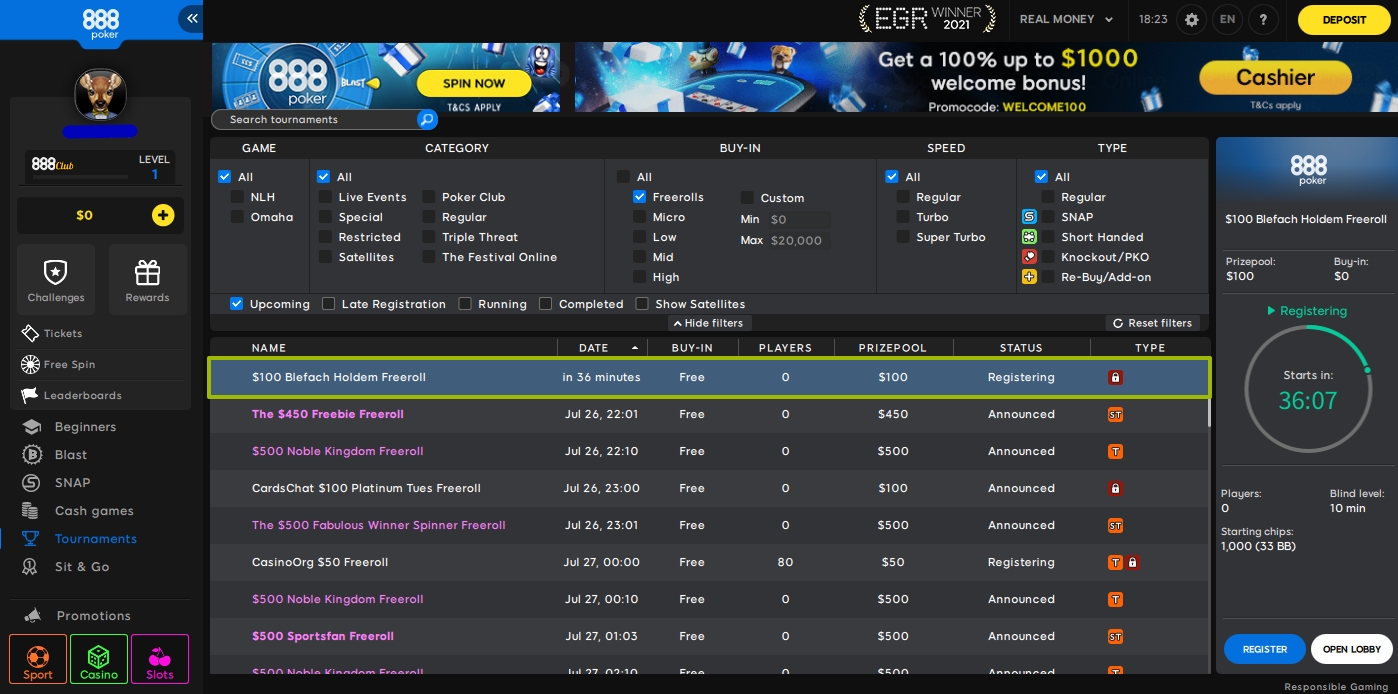Check Custom buy-in option

pos(747,198)
